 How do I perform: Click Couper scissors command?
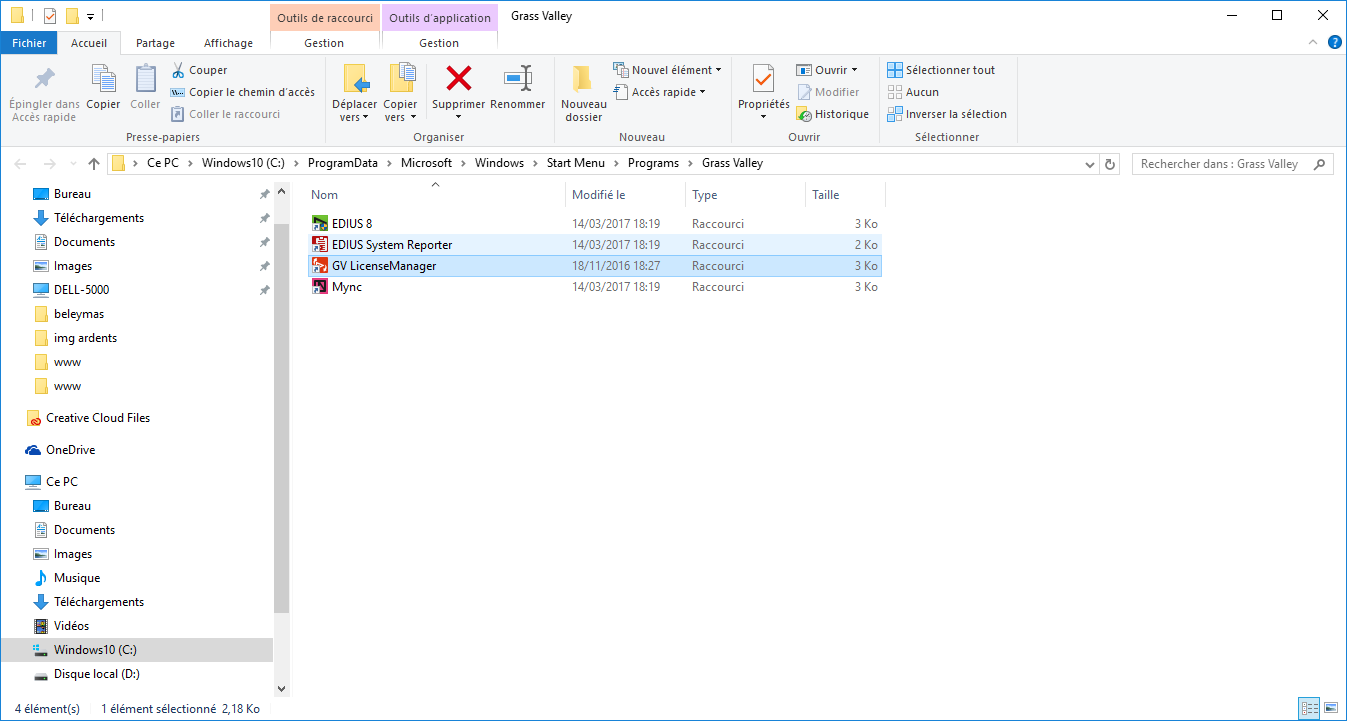pos(200,70)
